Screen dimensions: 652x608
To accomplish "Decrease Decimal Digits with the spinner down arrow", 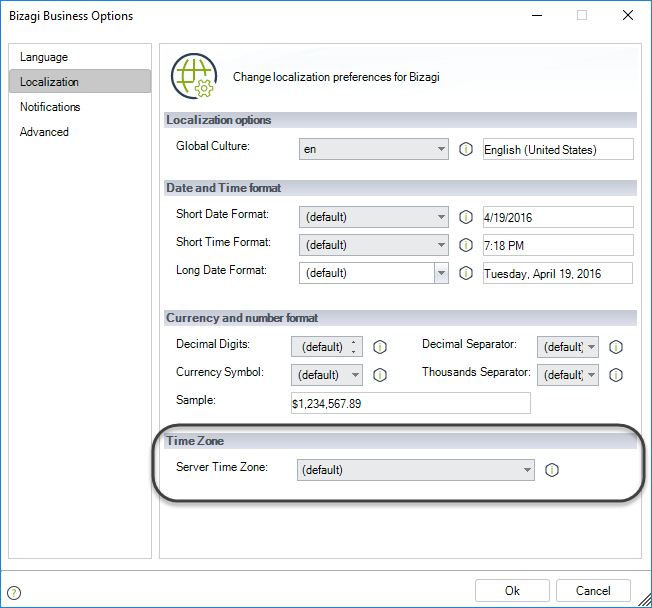I will point(353,352).
